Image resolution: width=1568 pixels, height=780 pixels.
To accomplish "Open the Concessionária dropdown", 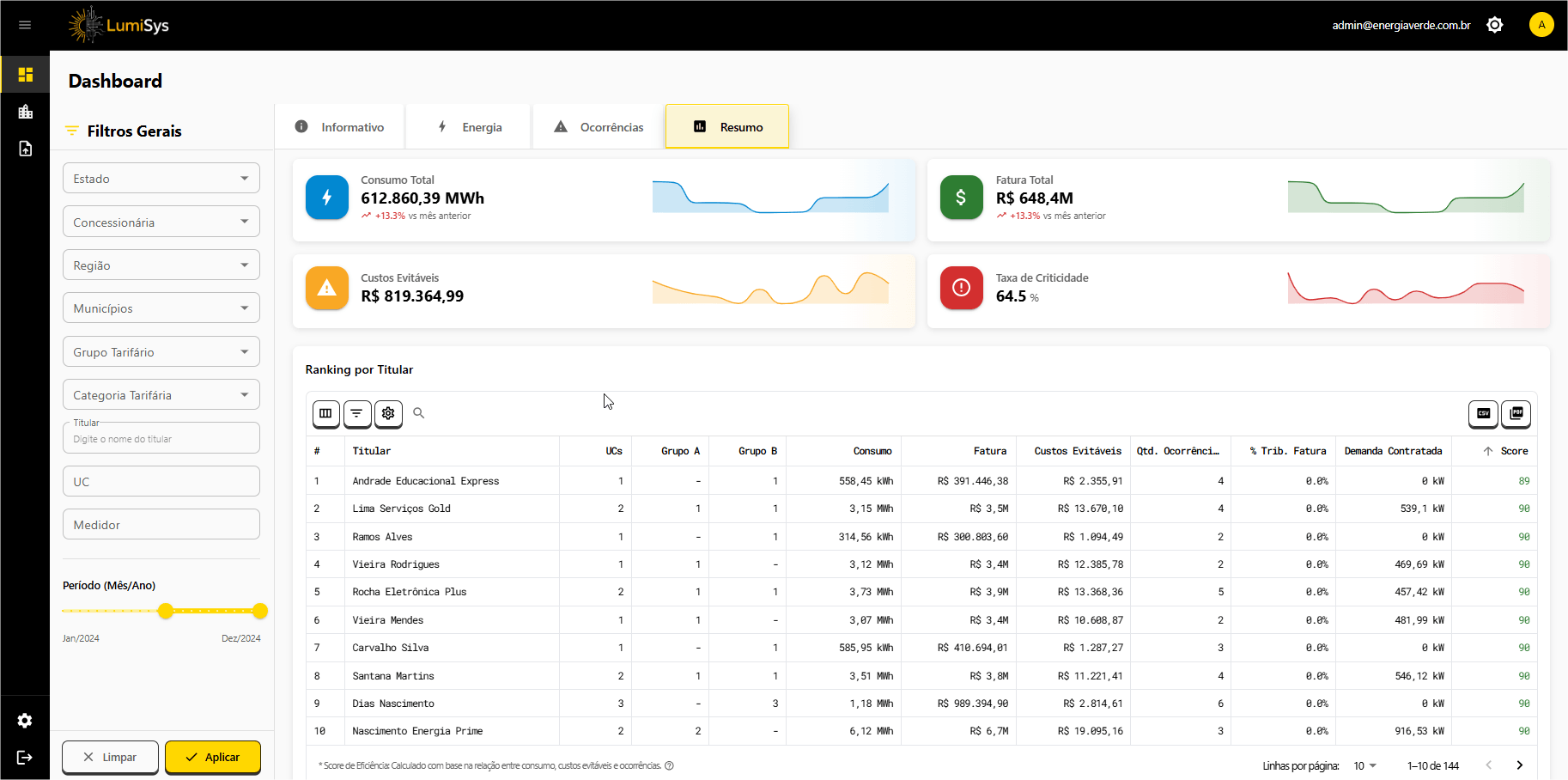I will click(x=161, y=222).
